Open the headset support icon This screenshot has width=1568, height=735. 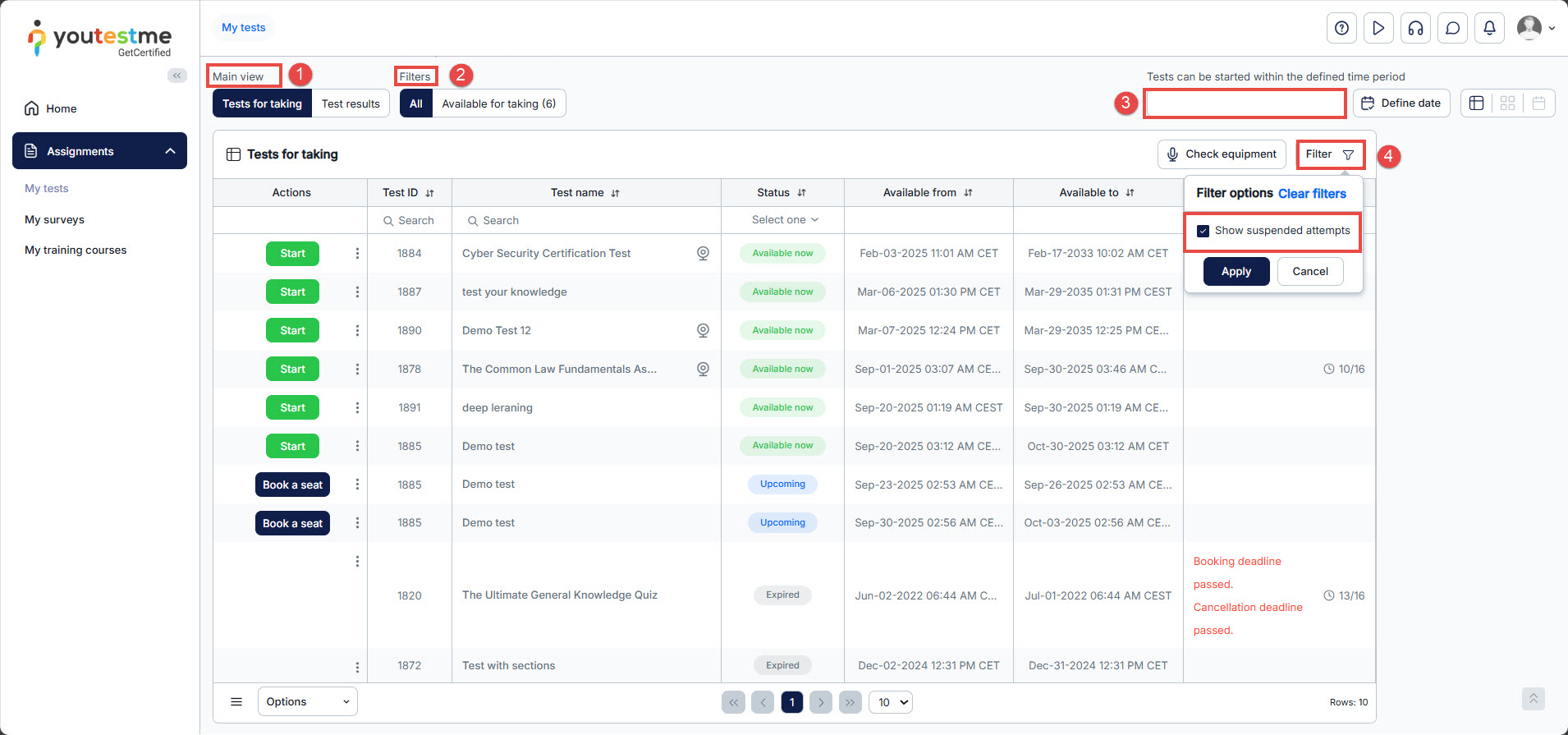pos(1415,28)
